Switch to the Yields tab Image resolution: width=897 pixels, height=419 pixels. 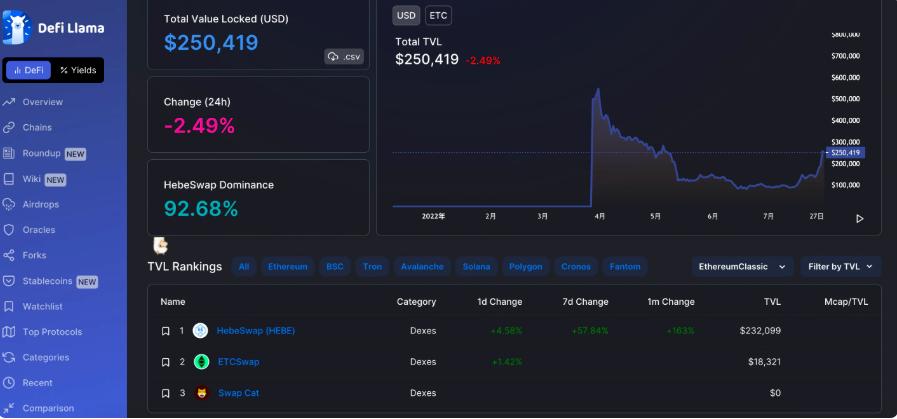[78, 70]
